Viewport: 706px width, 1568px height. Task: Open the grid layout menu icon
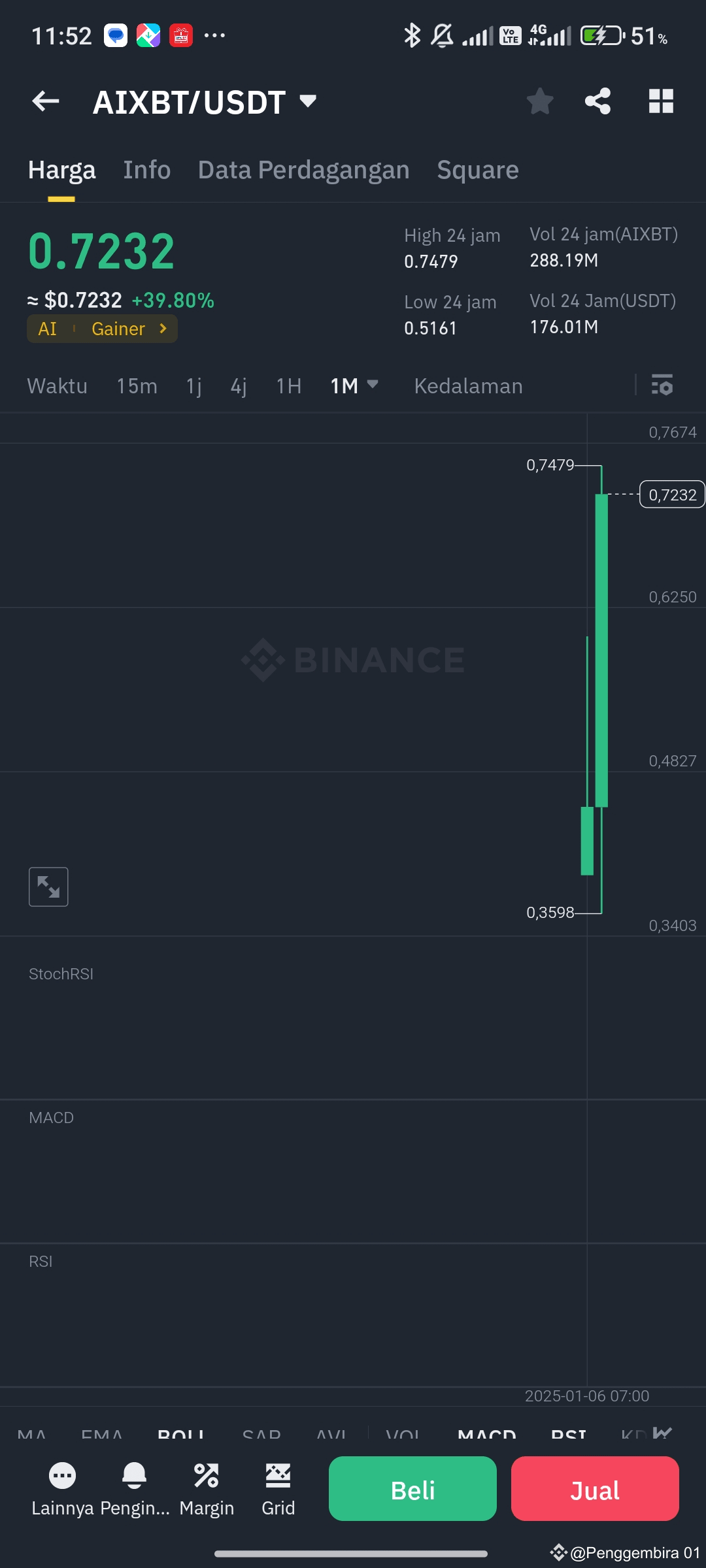pos(661,101)
